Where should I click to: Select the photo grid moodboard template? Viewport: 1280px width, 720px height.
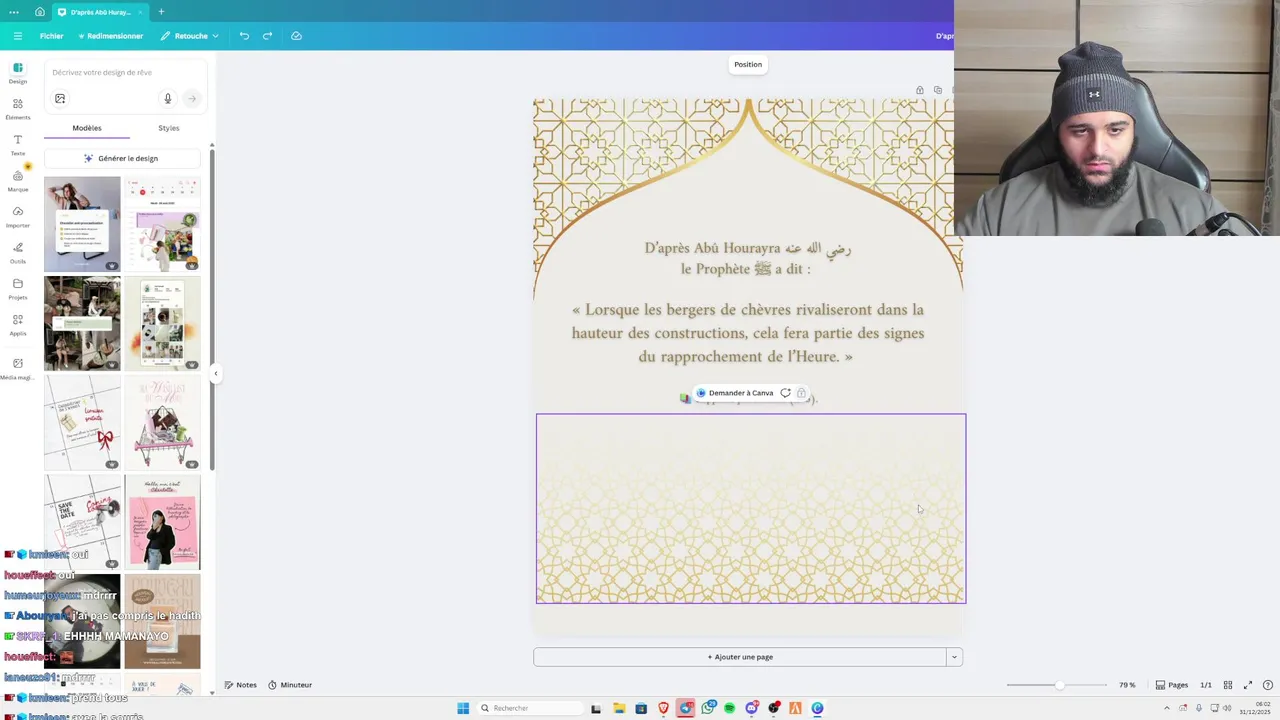click(162, 323)
